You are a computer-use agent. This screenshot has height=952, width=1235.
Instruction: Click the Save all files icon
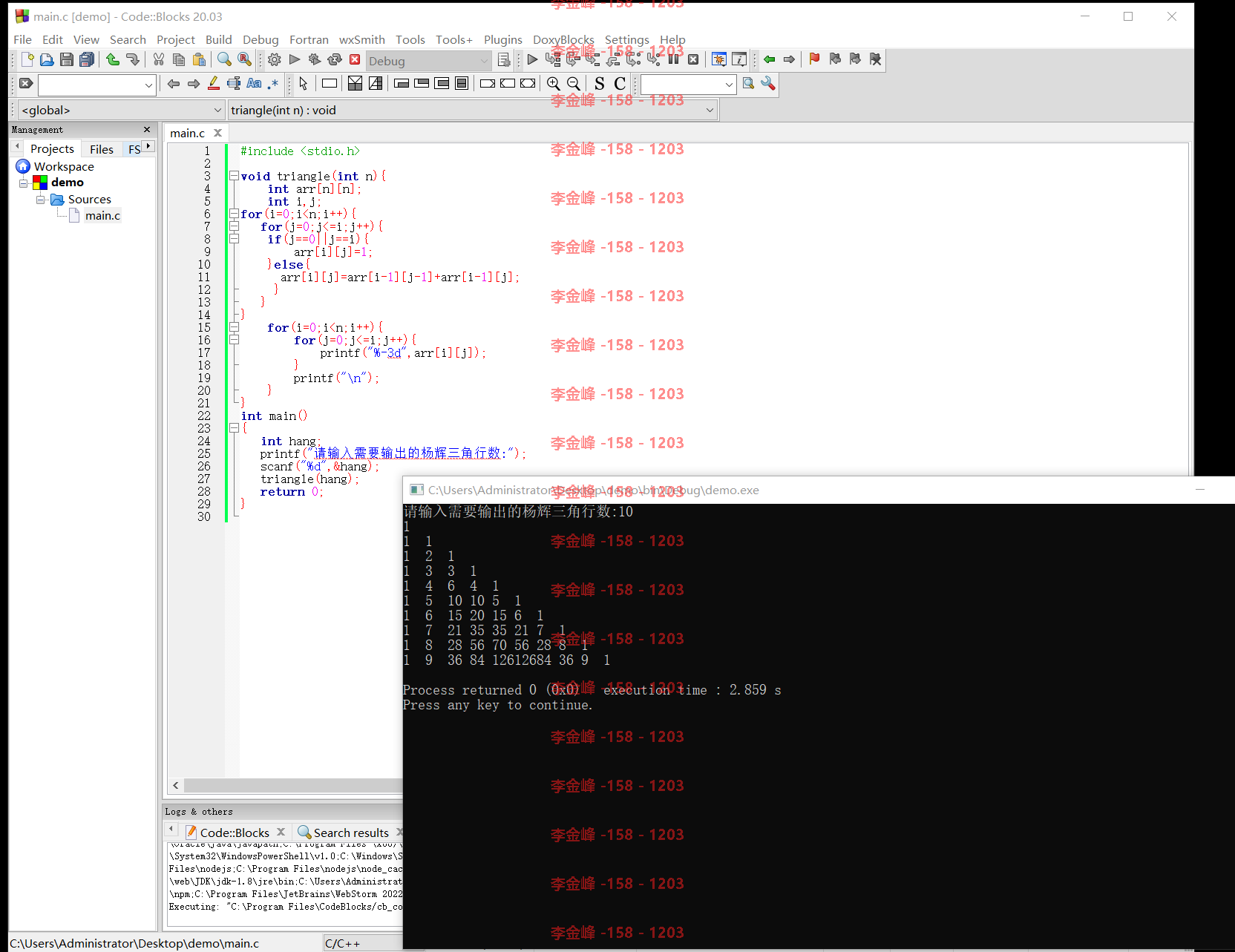click(x=87, y=59)
